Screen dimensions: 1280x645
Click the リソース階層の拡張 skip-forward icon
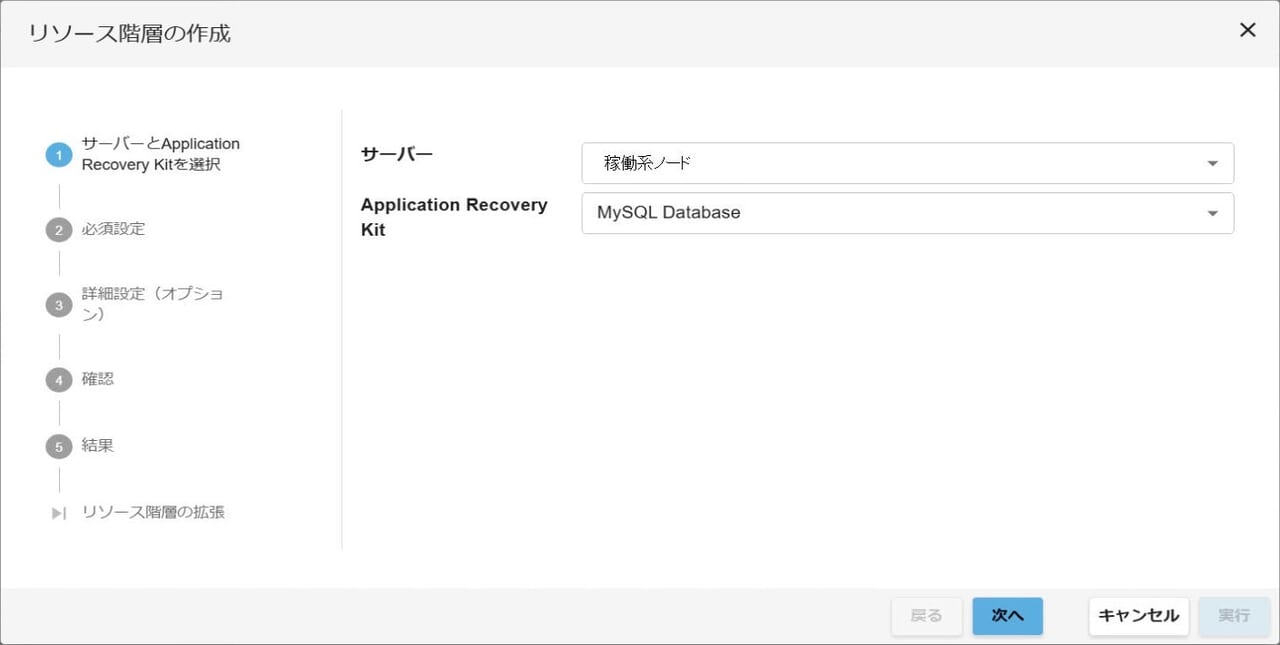(59, 513)
